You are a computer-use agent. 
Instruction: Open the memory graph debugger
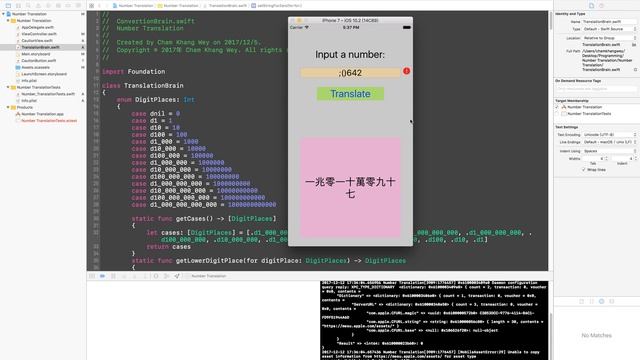click(166, 276)
